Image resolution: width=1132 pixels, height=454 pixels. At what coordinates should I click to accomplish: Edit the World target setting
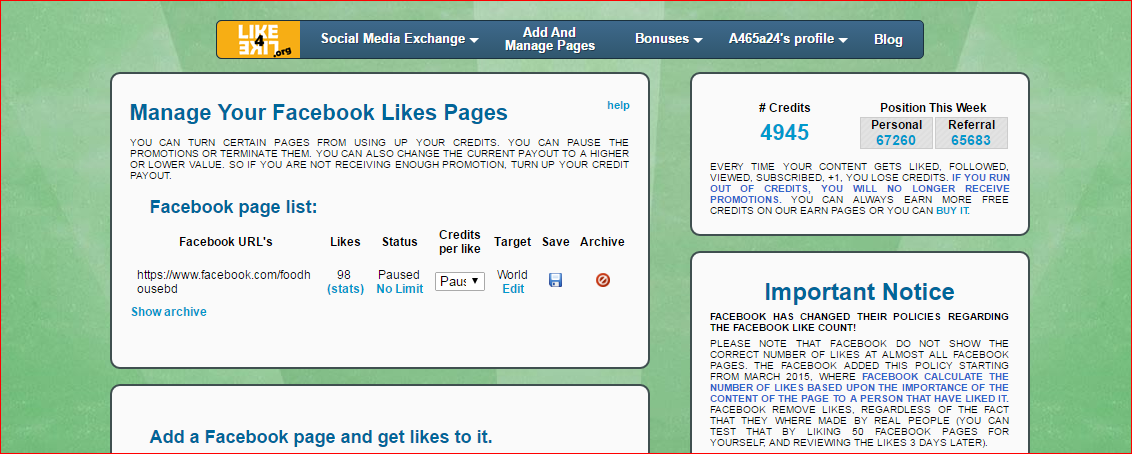pos(513,289)
